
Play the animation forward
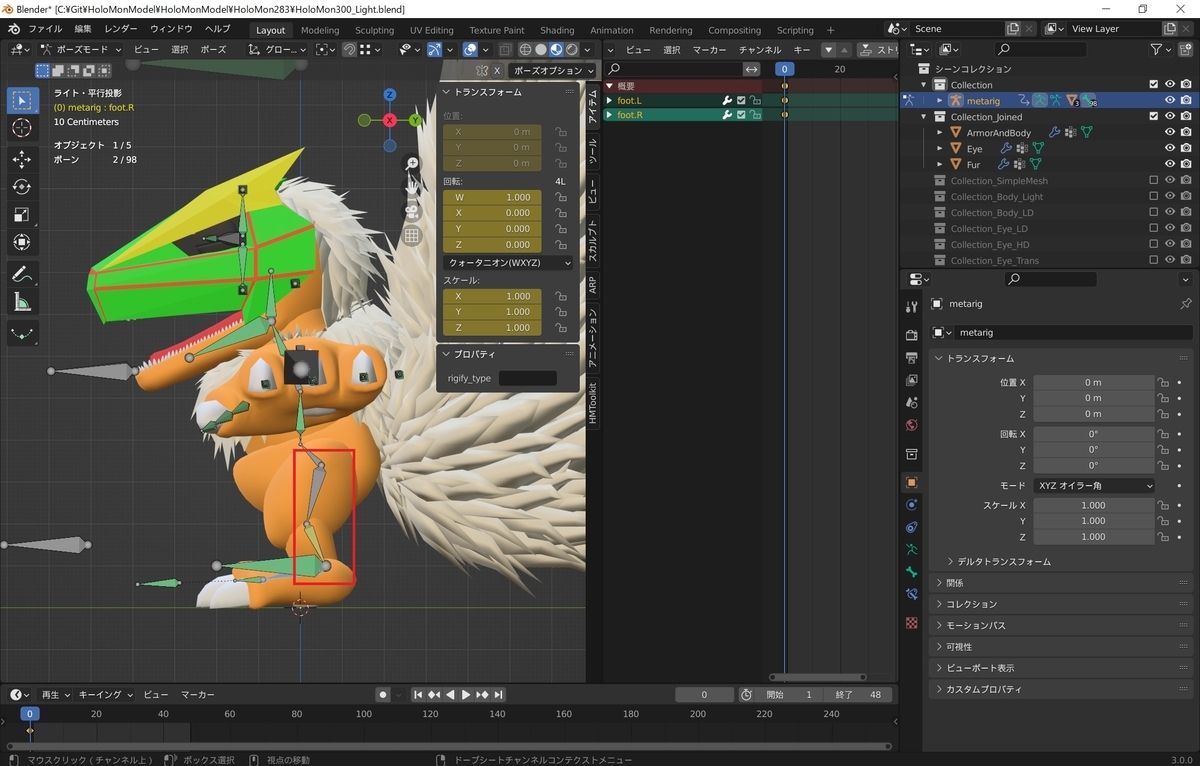pos(466,695)
